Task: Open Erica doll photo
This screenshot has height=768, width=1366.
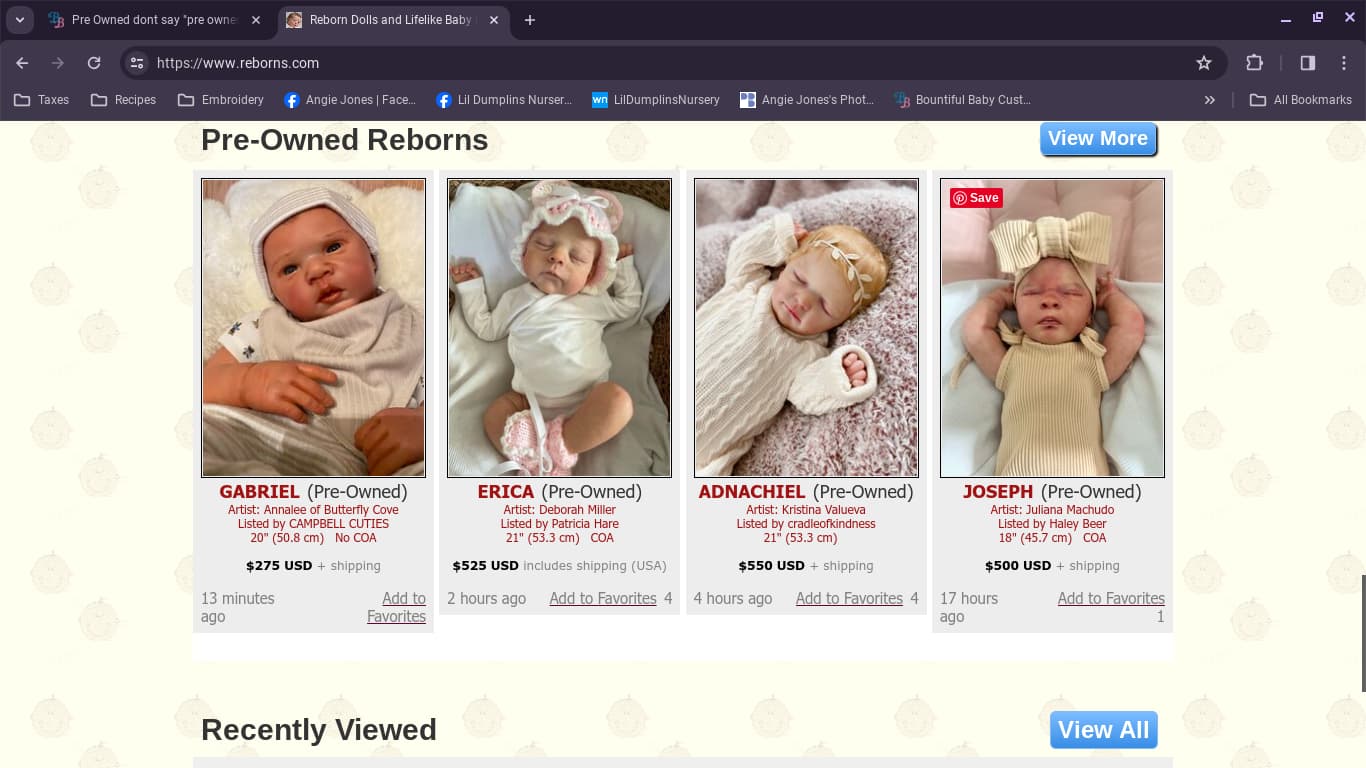Action: pyautogui.click(x=559, y=328)
